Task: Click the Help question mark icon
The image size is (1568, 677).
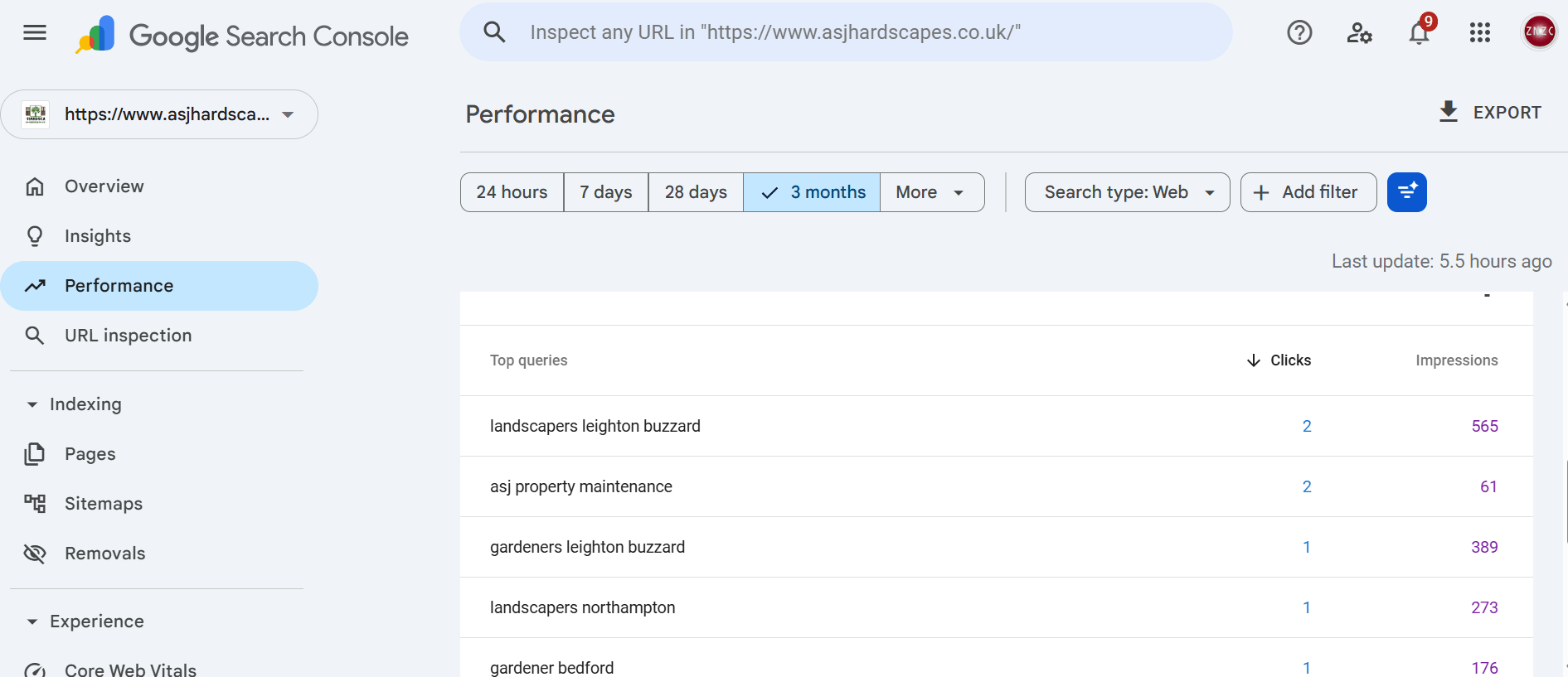Action: 1299,33
